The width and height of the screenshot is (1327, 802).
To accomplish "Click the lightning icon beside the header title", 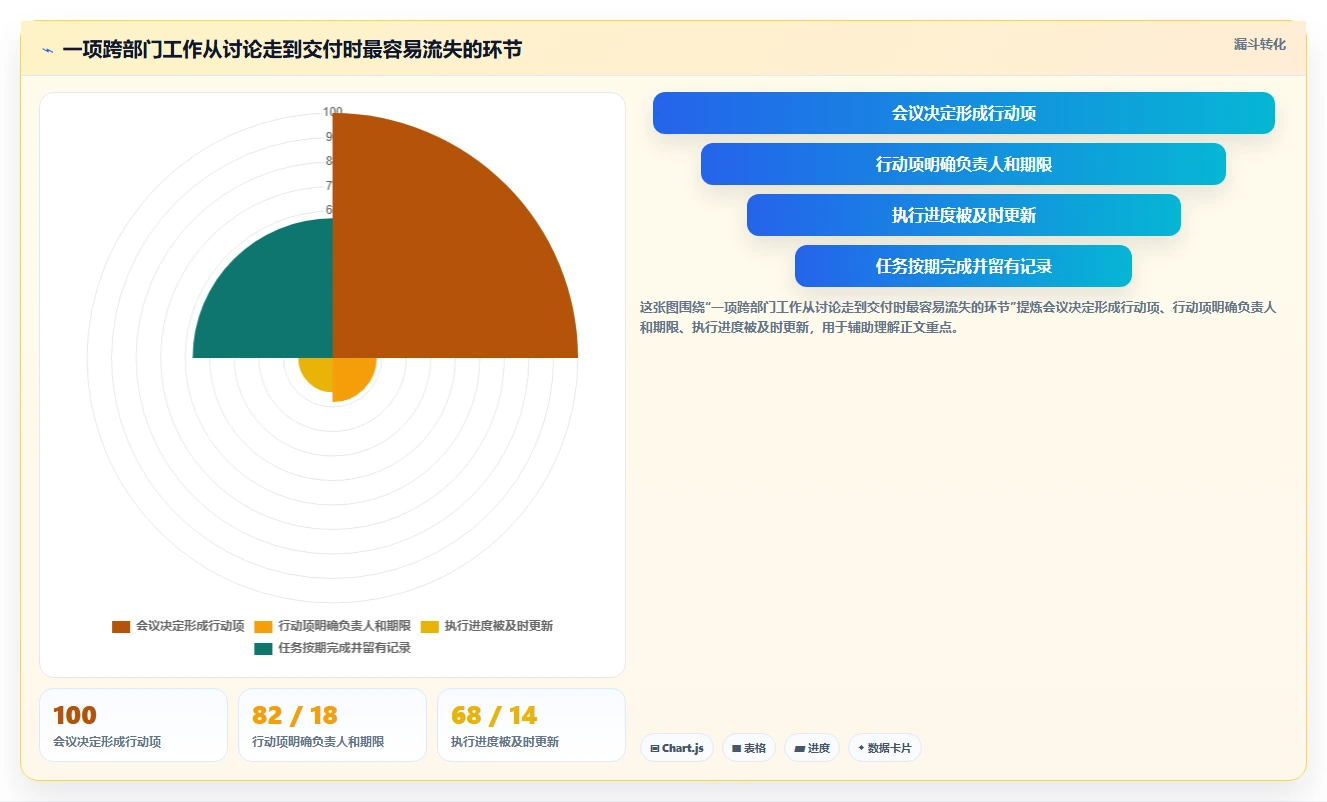I will click(47, 50).
